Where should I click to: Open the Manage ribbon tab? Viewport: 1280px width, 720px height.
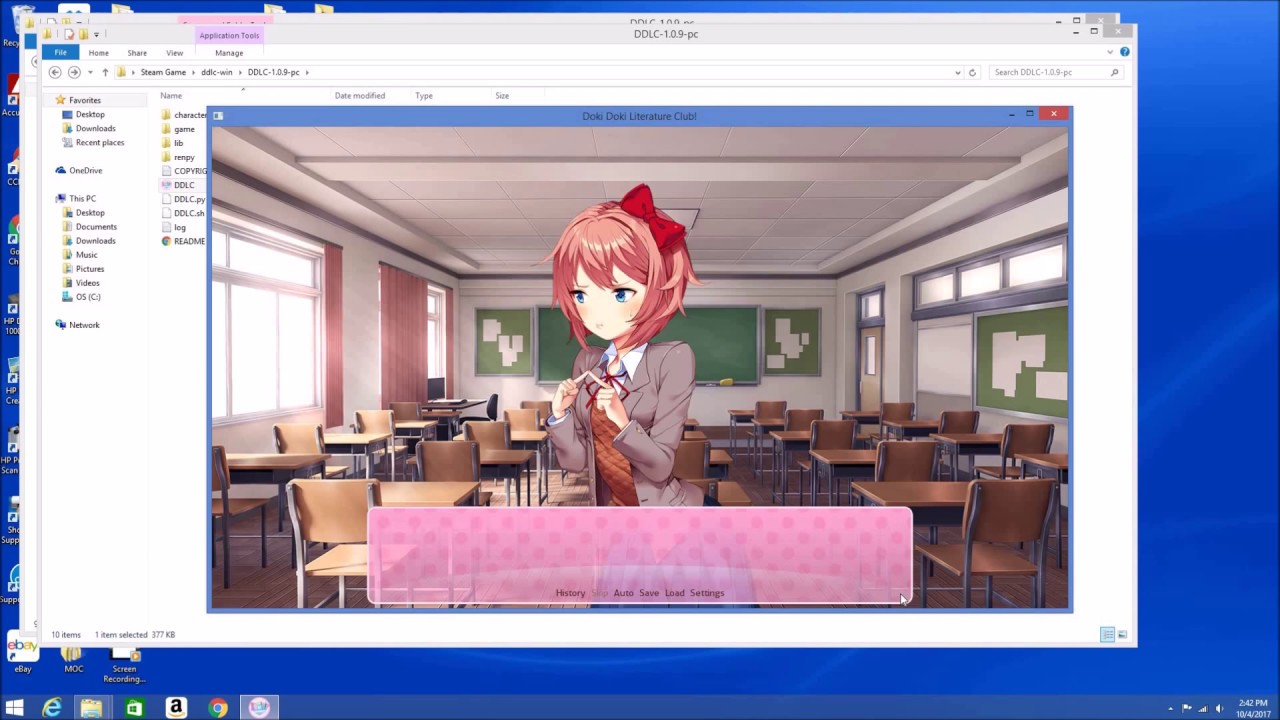(229, 53)
